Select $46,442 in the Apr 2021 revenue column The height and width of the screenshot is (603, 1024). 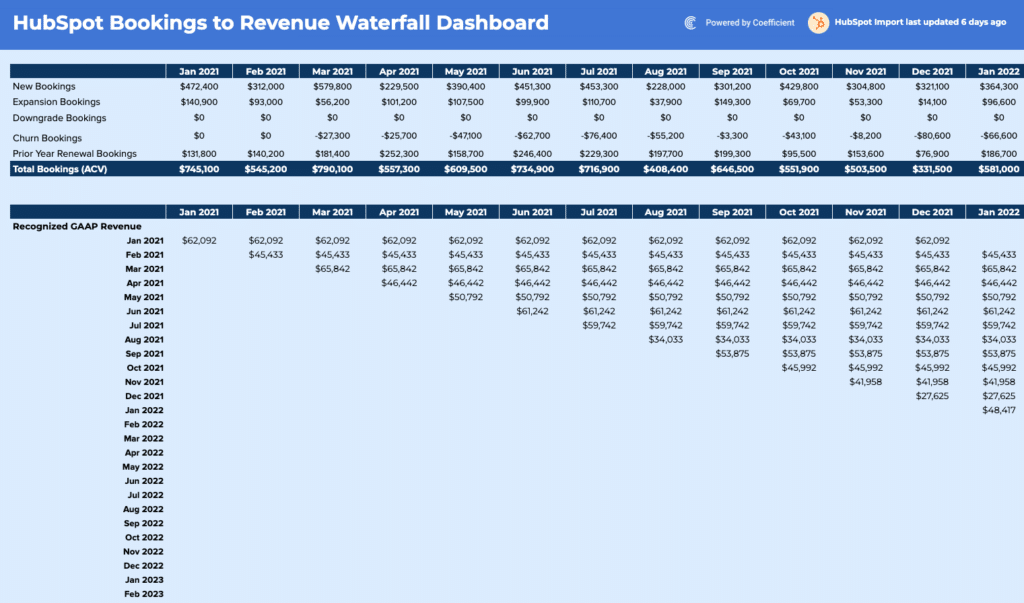point(399,283)
